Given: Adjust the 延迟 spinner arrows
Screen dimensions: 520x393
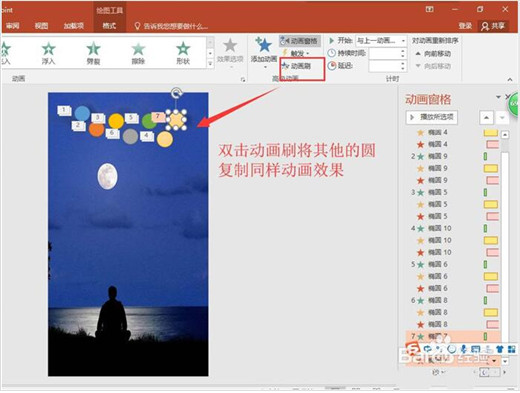Looking at the screenshot, I should point(403,66).
